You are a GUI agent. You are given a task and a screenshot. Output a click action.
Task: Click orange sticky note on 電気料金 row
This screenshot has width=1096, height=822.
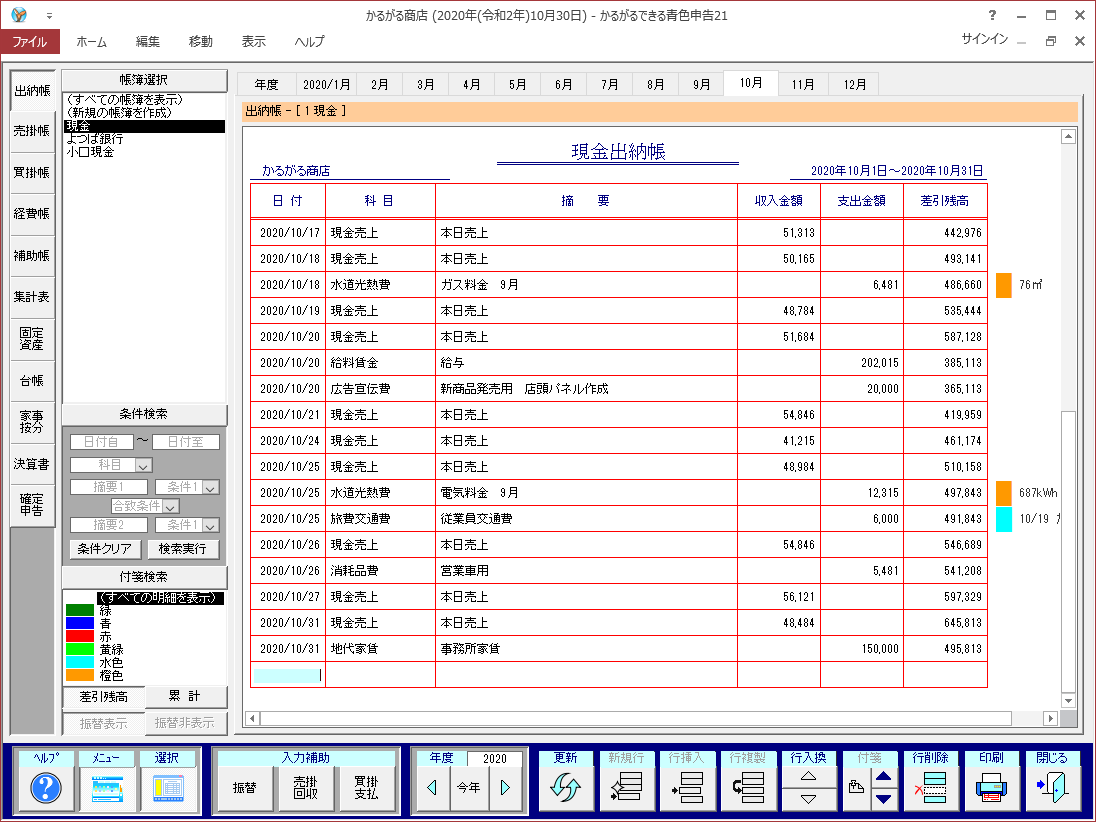click(x=1004, y=493)
